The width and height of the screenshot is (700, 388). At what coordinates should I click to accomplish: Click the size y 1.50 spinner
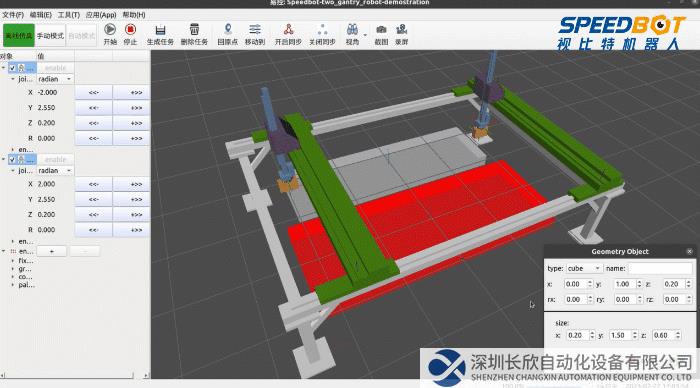(623, 335)
